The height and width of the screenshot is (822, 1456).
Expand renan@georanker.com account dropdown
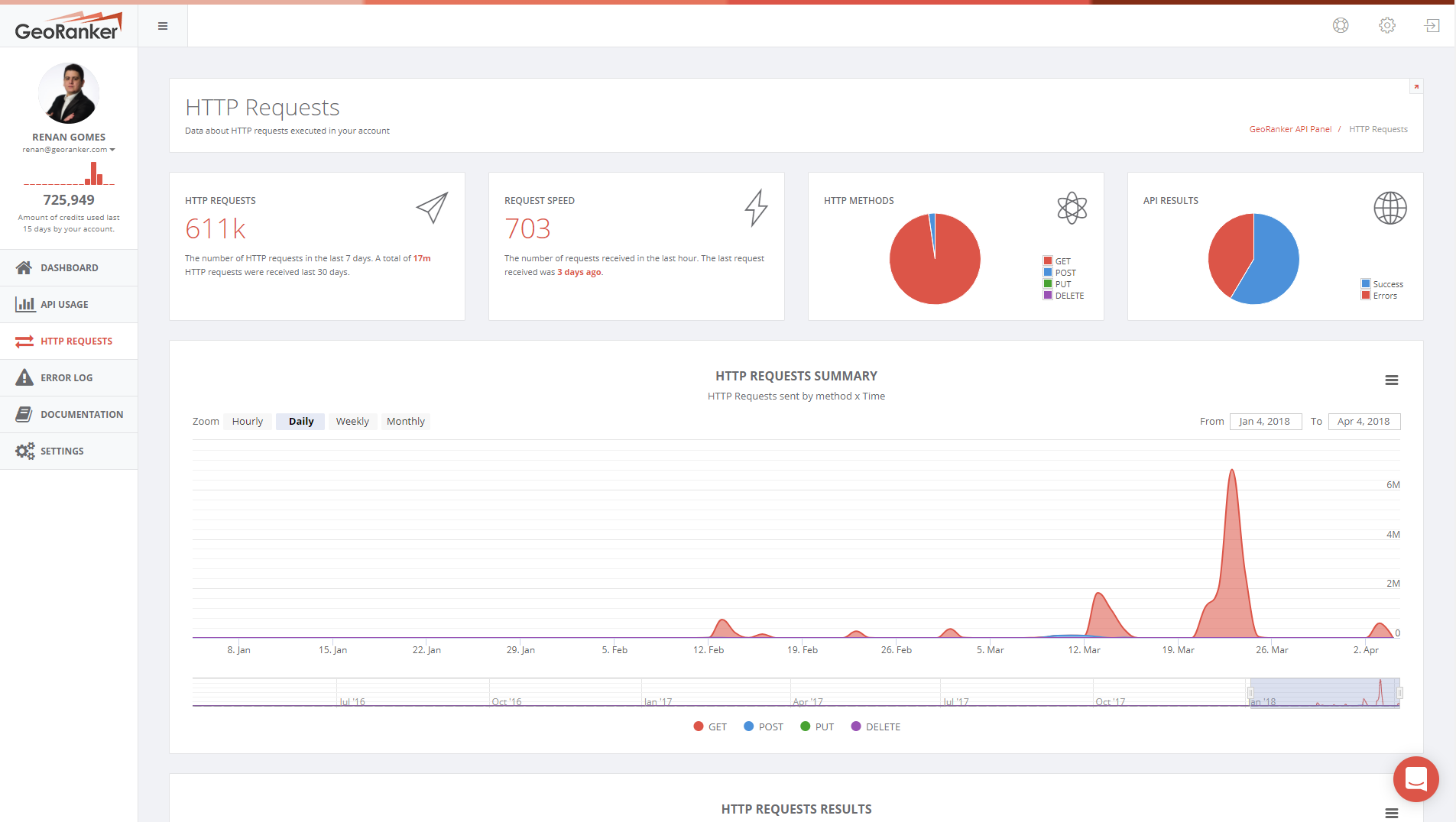pos(69,150)
